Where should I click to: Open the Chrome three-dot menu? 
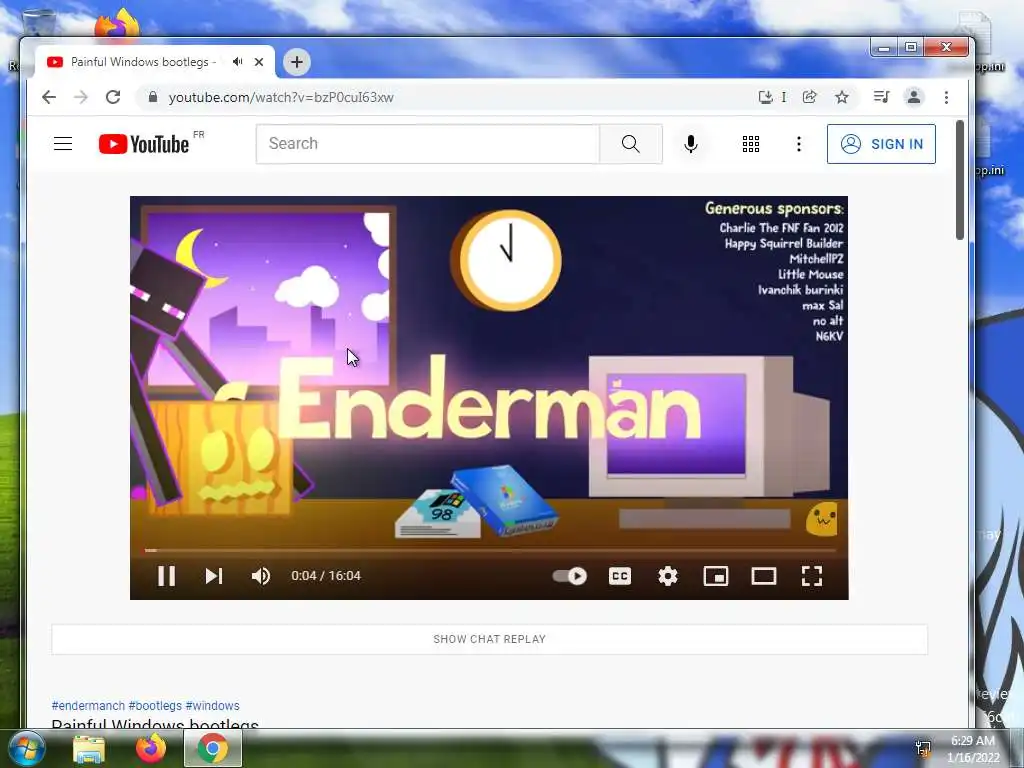[946, 97]
